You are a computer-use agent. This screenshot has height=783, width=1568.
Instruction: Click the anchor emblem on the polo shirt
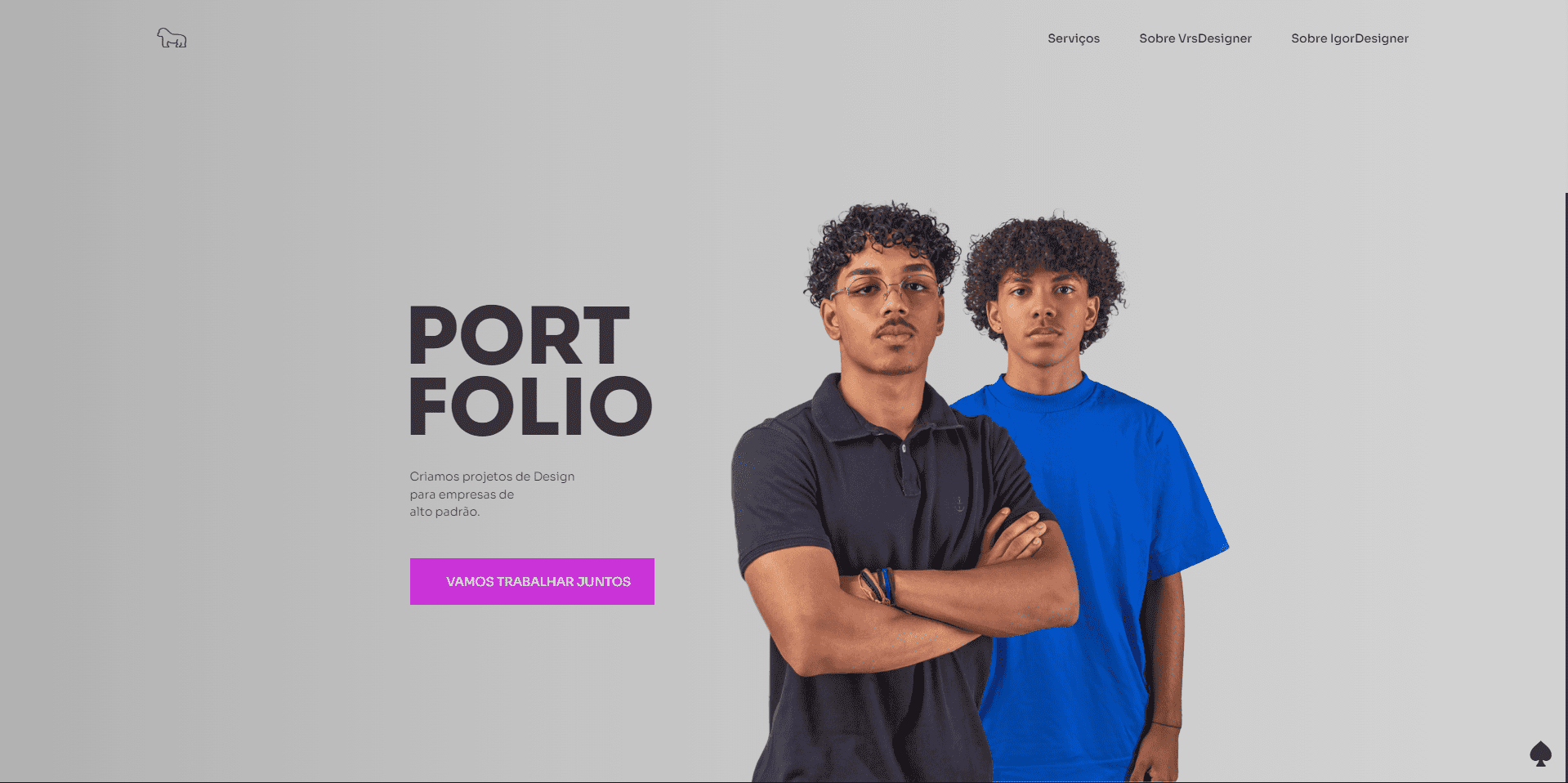coord(959,503)
